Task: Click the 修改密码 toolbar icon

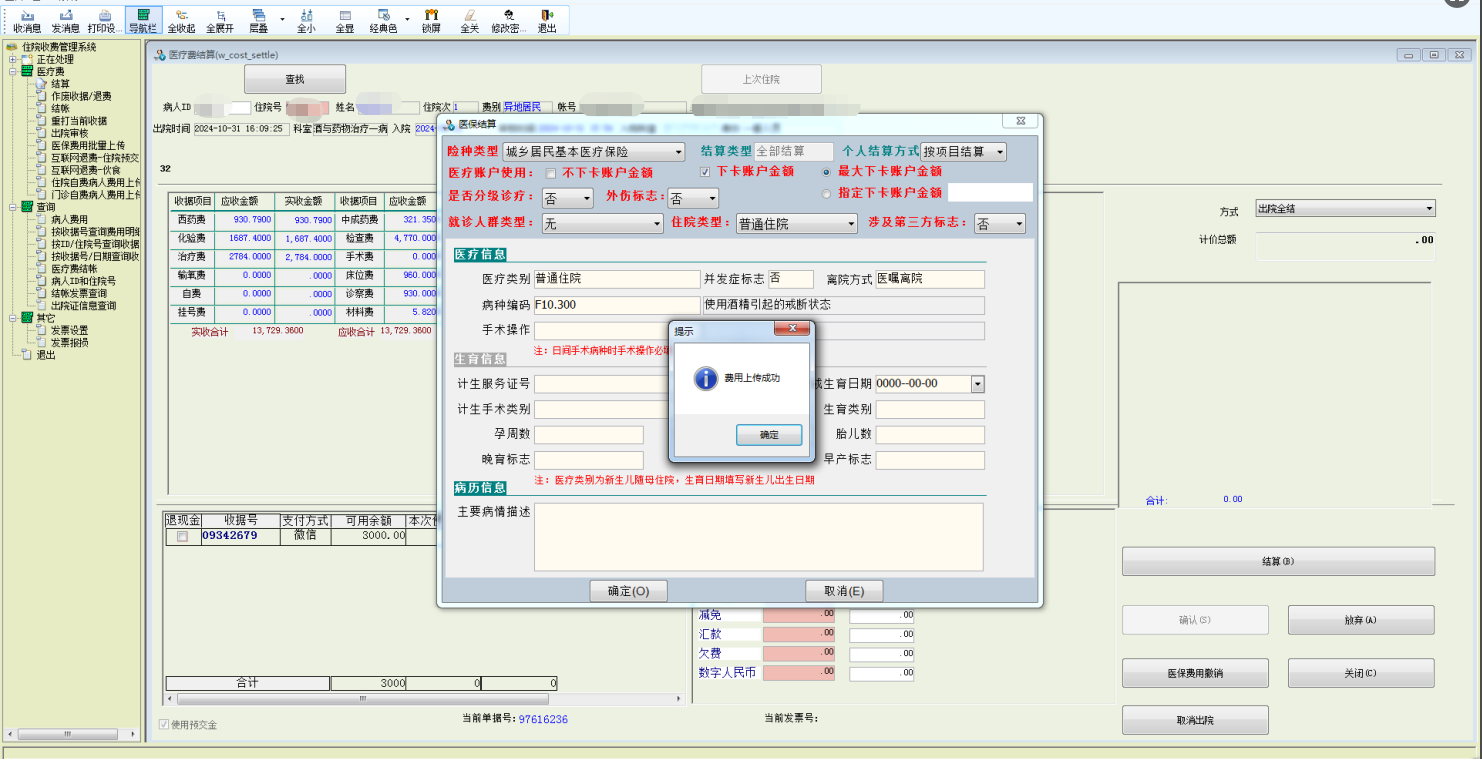Action: click(508, 21)
